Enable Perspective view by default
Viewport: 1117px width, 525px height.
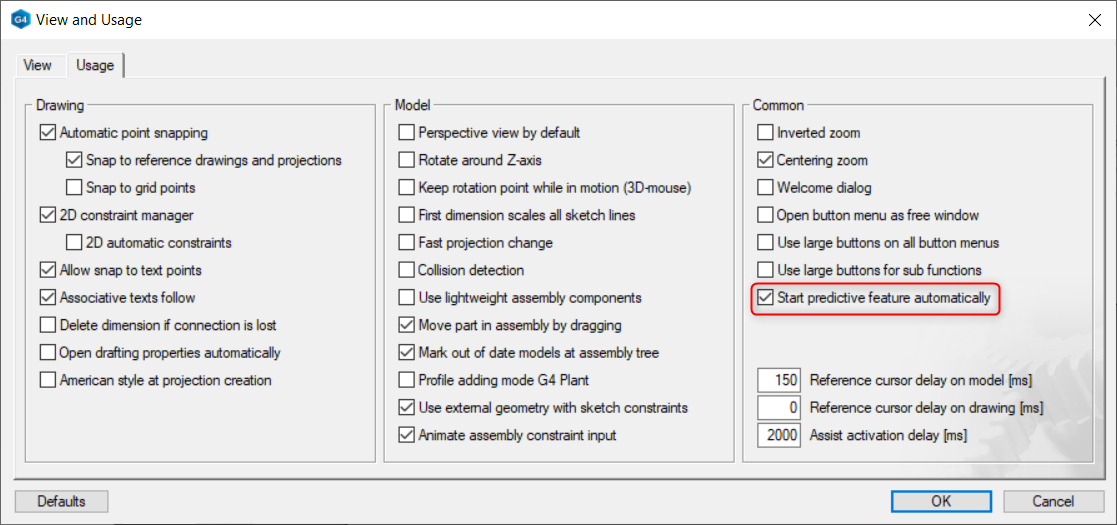click(406, 132)
